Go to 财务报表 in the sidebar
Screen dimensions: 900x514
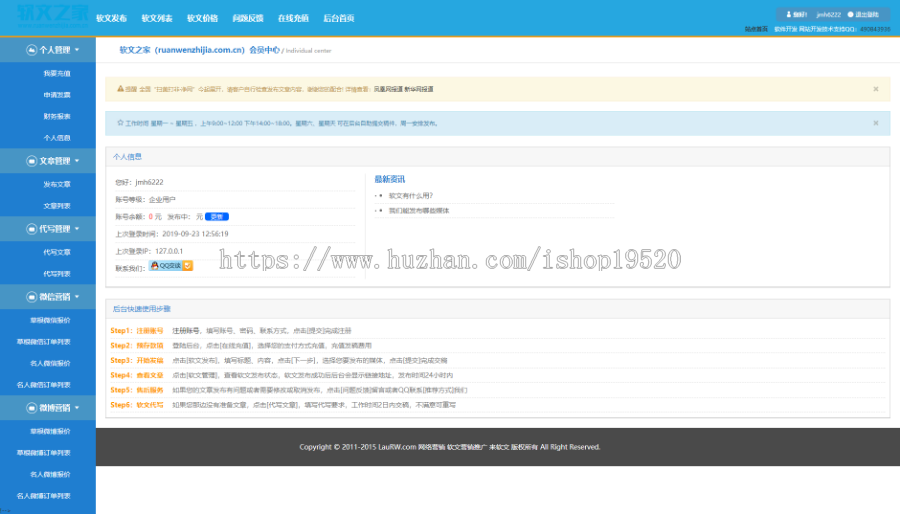(x=57, y=116)
